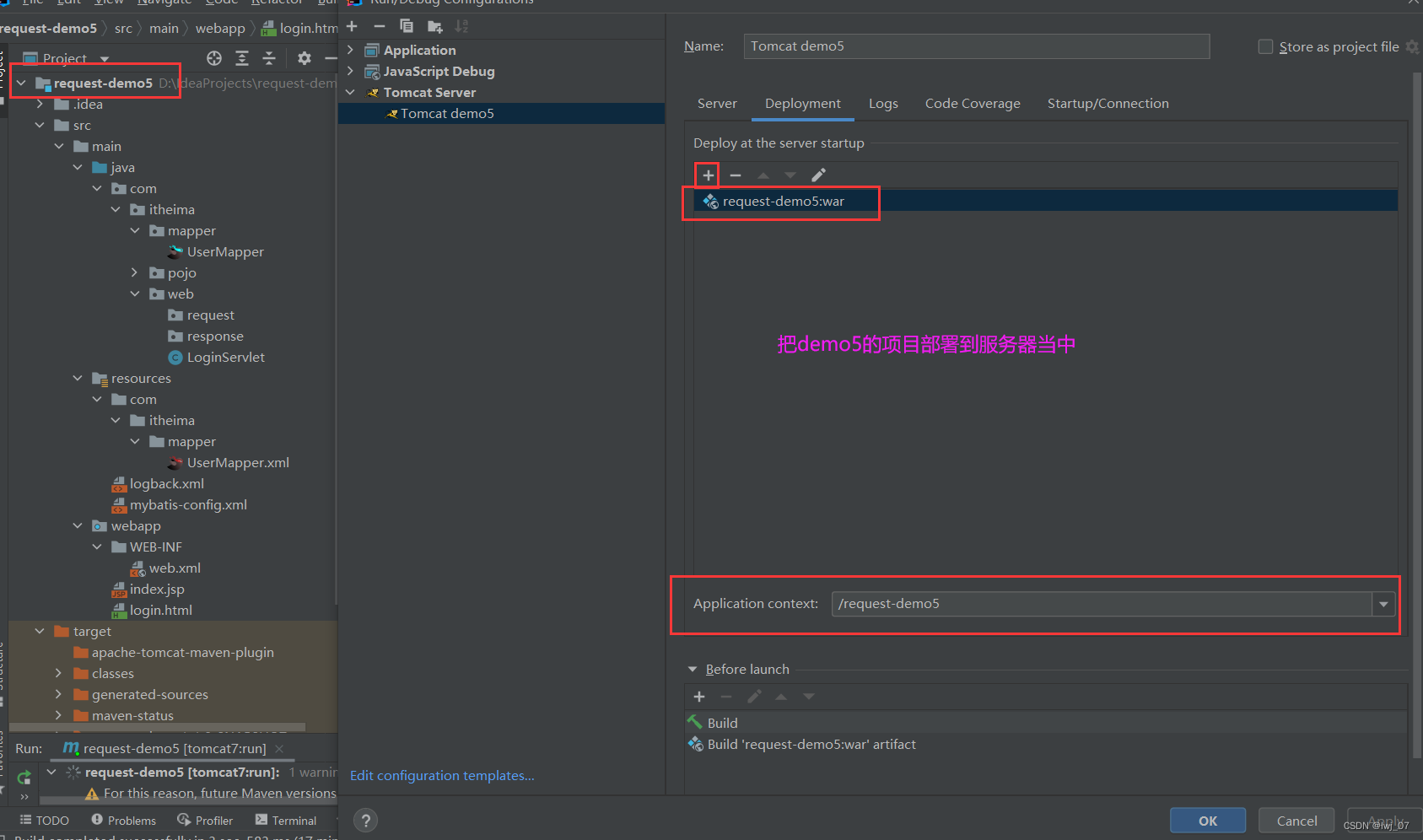Viewport: 1423px width, 840px height.
Task: Collapse the Tomcat Server configuration group
Action: click(x=351, y=92)
